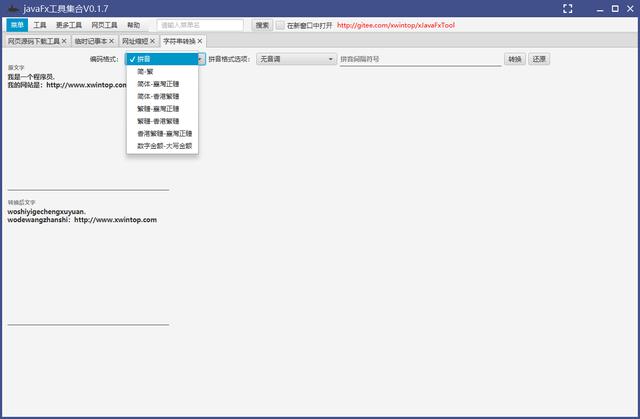Image resolution: width=640 pixels, height=419 pixels.
Task: Click the 转换 button
Action: point(515,59)
